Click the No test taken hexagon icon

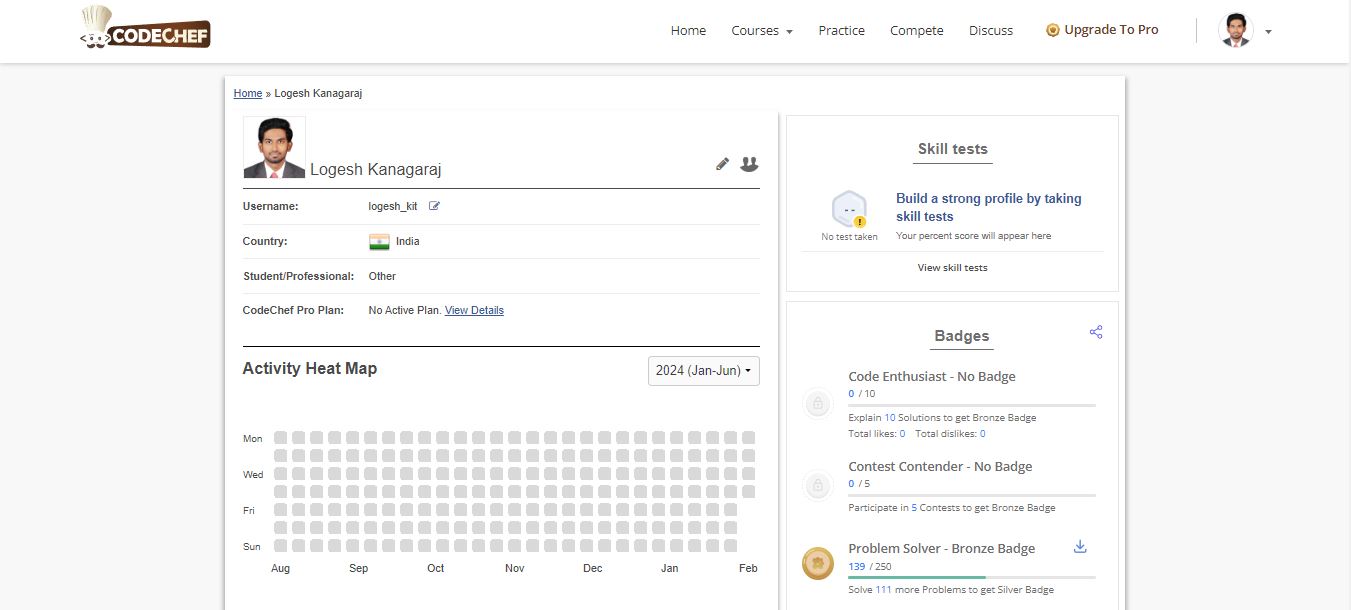(x=849, y=209)
